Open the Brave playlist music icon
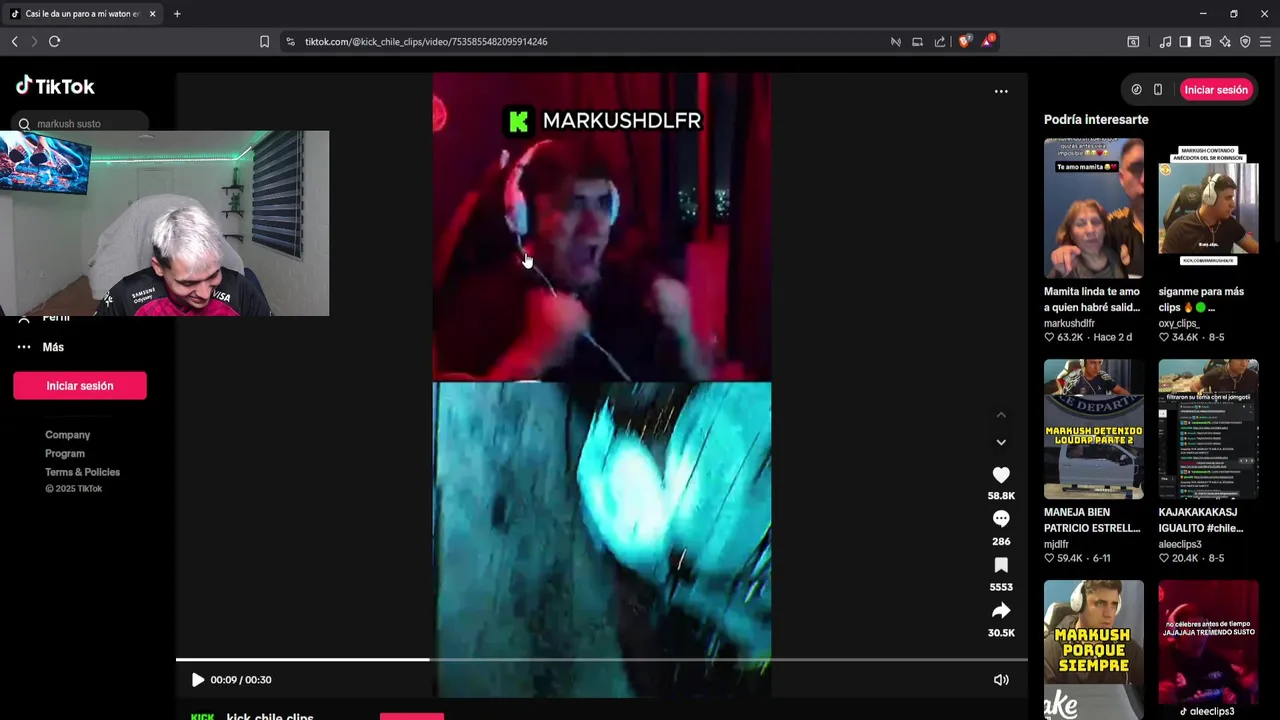The height and width of the screenshot is (720, 1280). (1165, 42)
